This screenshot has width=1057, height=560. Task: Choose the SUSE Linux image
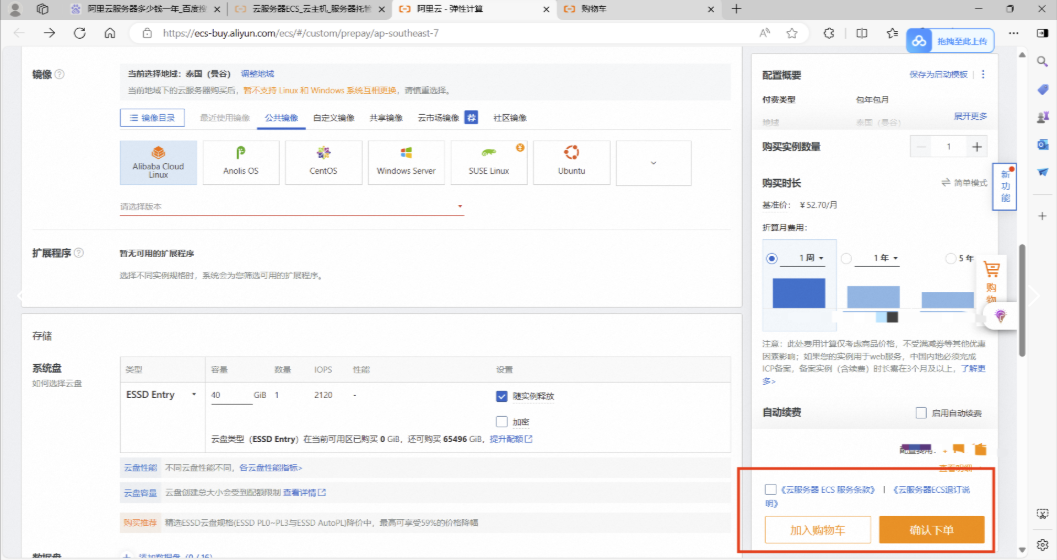point(489,161)
